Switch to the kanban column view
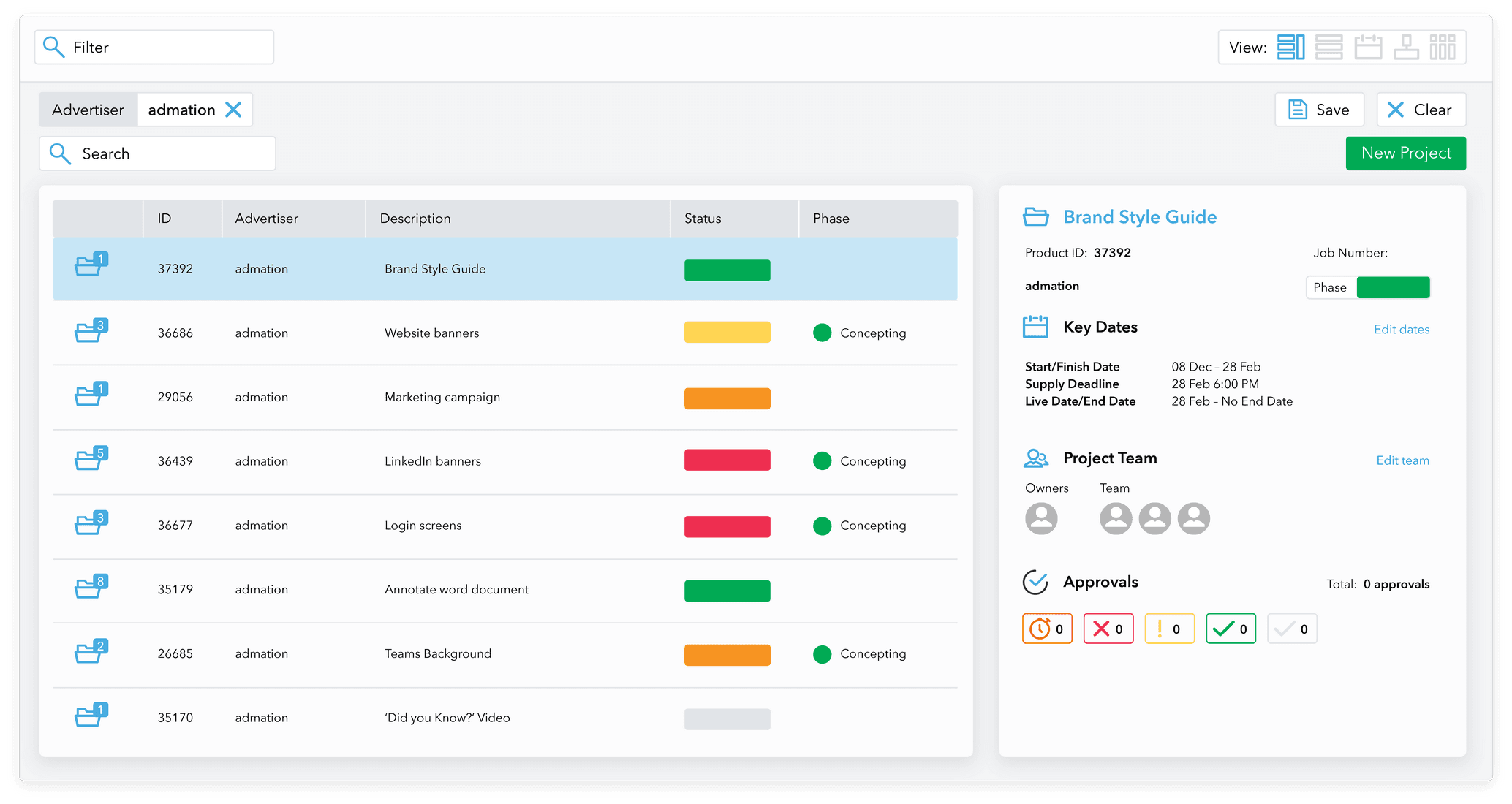Image resolution: width=1512 pixels, height=804 pixels. point(1443,47)
